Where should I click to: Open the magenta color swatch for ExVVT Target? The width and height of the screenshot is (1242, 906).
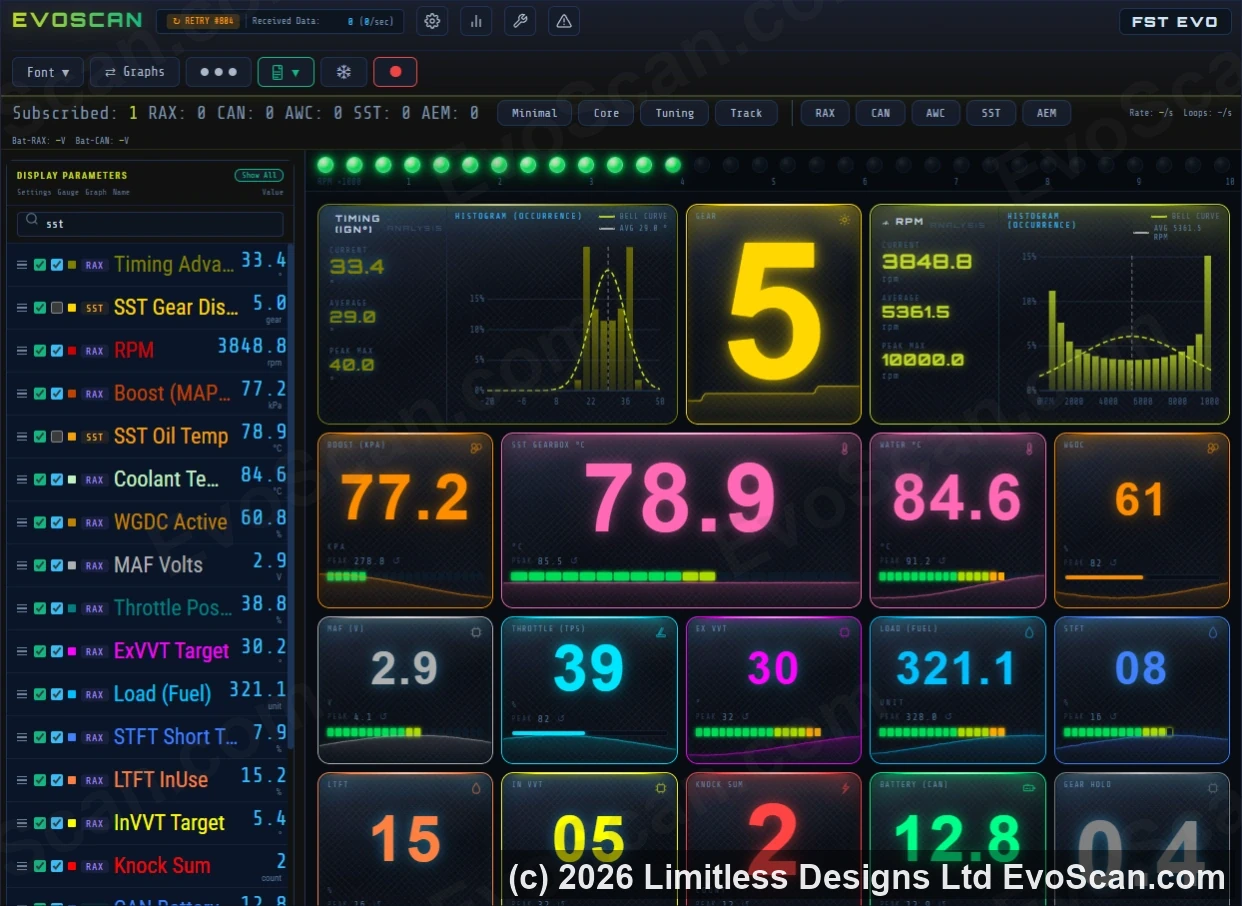[72, 652]
